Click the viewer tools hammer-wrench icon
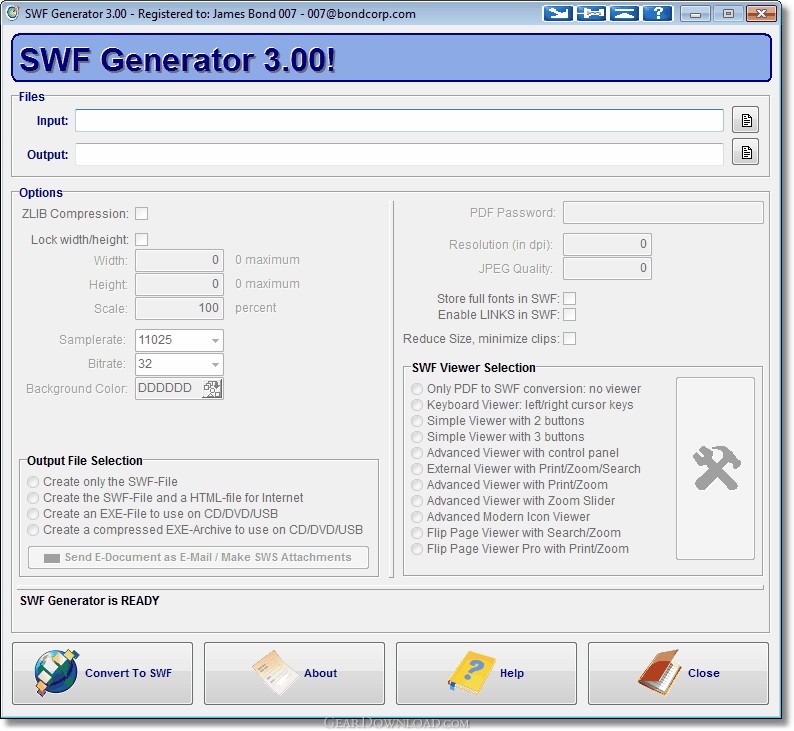The width and height of the screenshot is (794, 731). click(x=716, y=468)
